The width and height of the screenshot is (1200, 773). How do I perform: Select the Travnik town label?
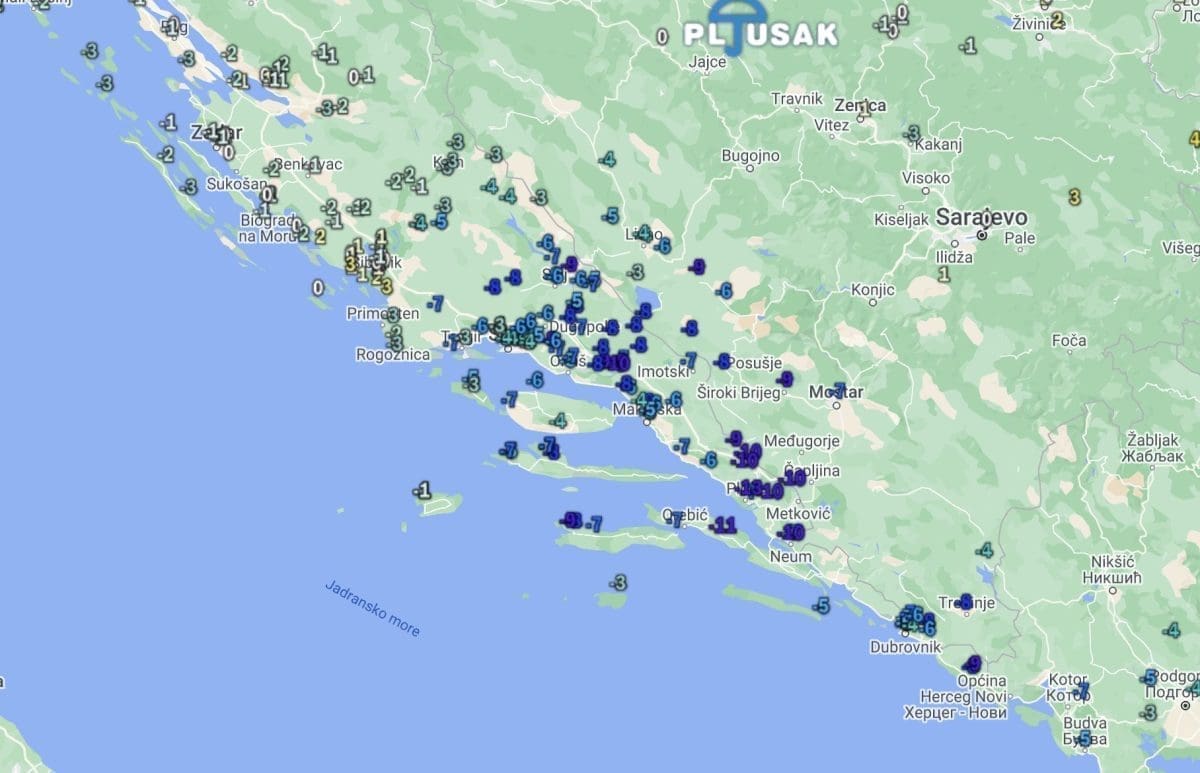[x=796, y=99]
